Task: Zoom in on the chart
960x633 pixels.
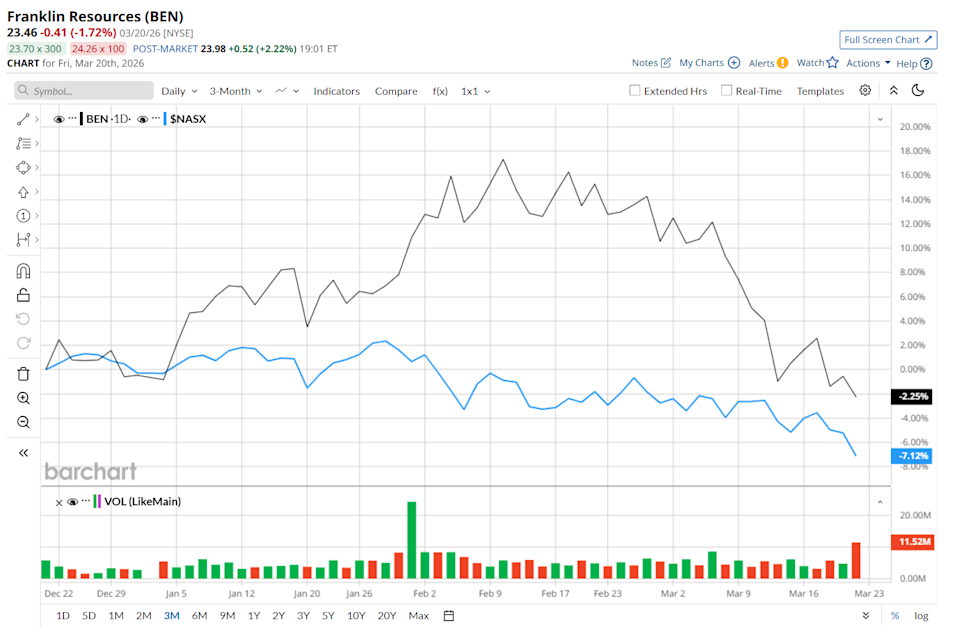Action: coord(22,398)
